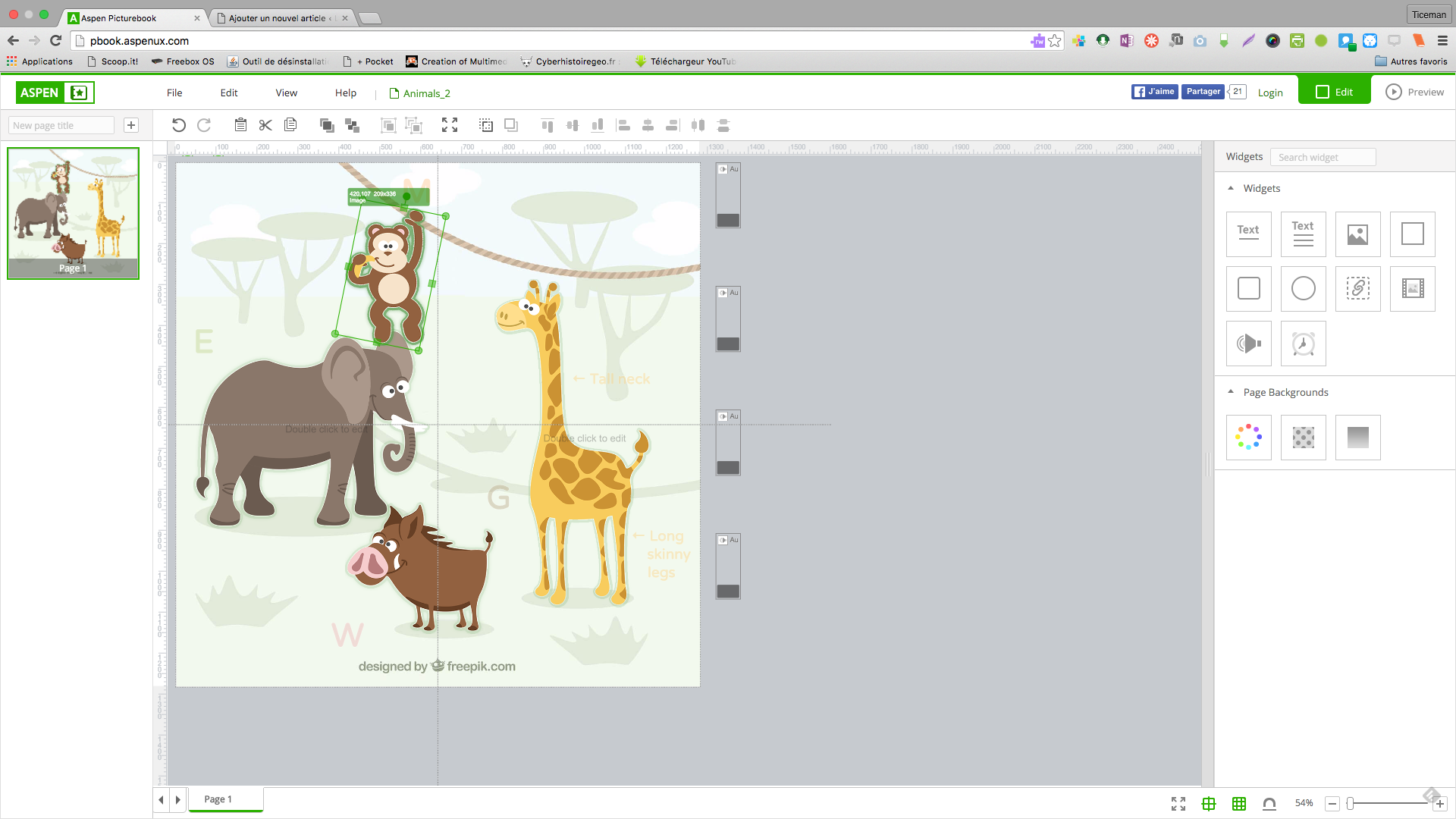Click the align bottom edges icon
The image size is (1456, 819).
coord(598,125)
